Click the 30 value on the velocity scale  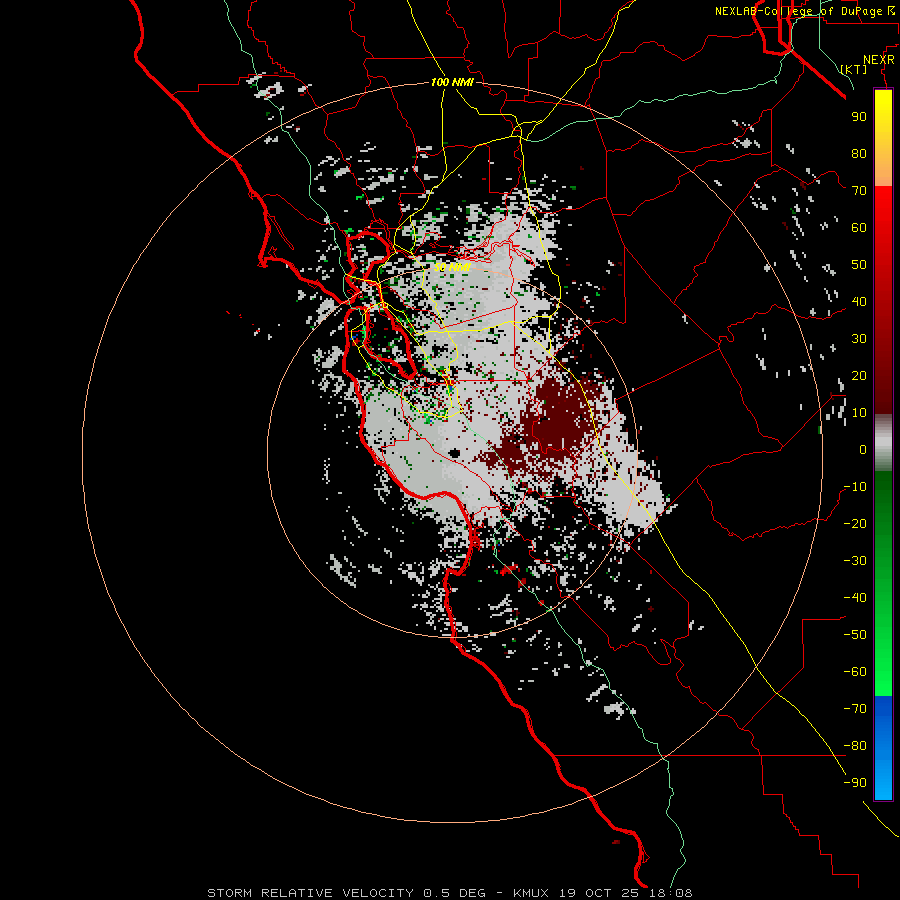pyautogui.click(x=859, y=339)
